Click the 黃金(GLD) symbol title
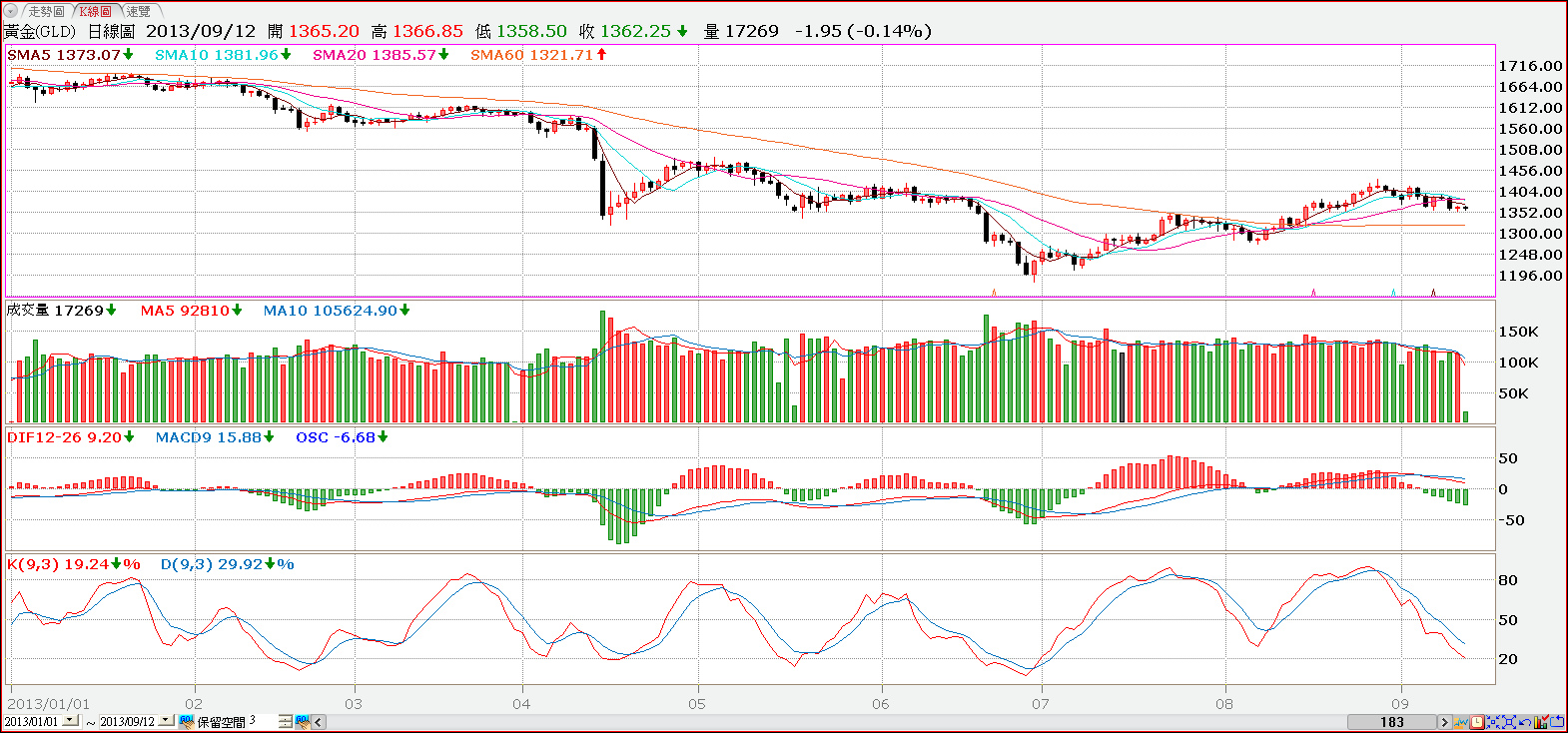1568x733 pixels. [40, 31]
